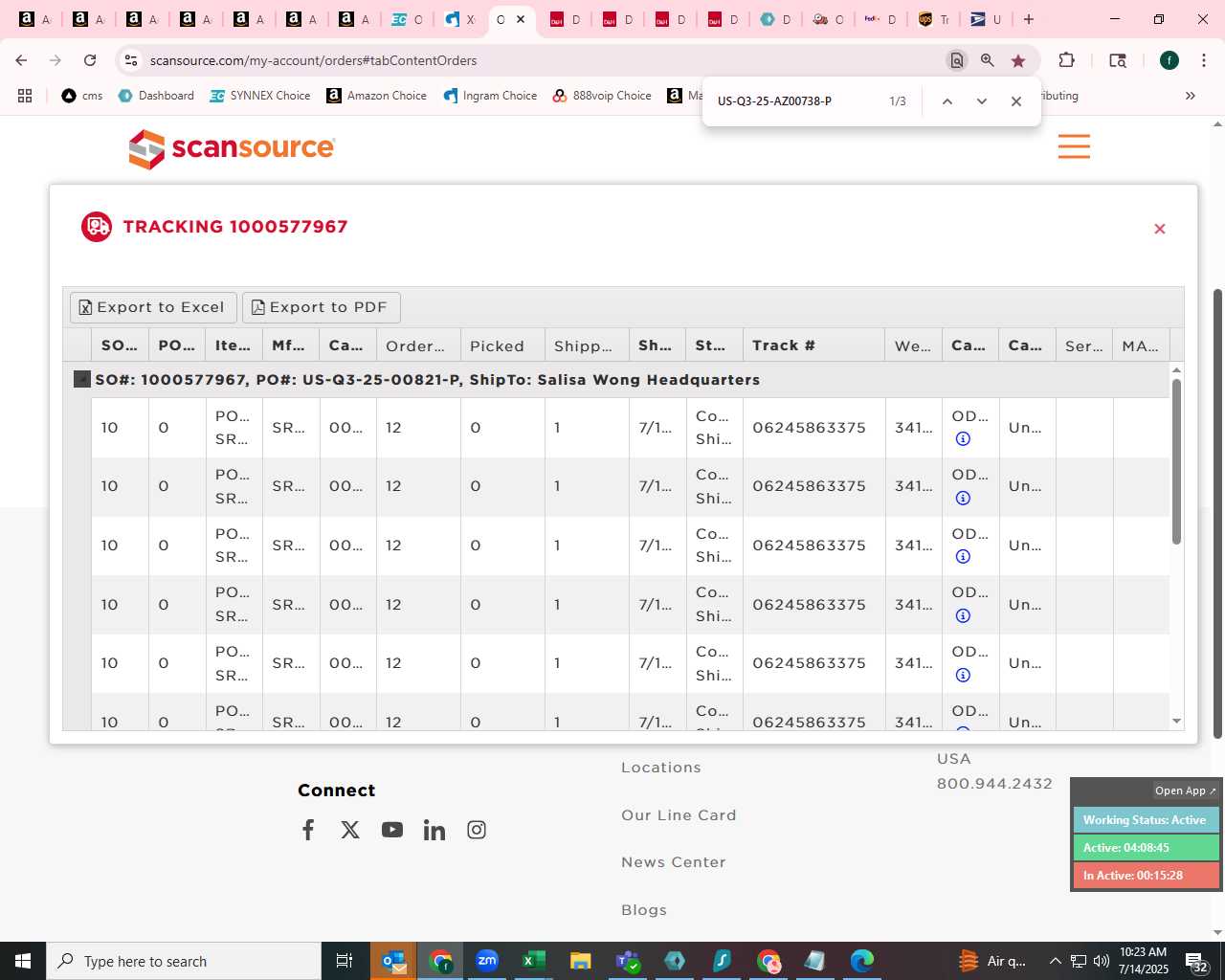Image resolution: width=1225 pixels, height=980 pixels.
Task: Open the Our Line Card link
Action: [679, 815]
